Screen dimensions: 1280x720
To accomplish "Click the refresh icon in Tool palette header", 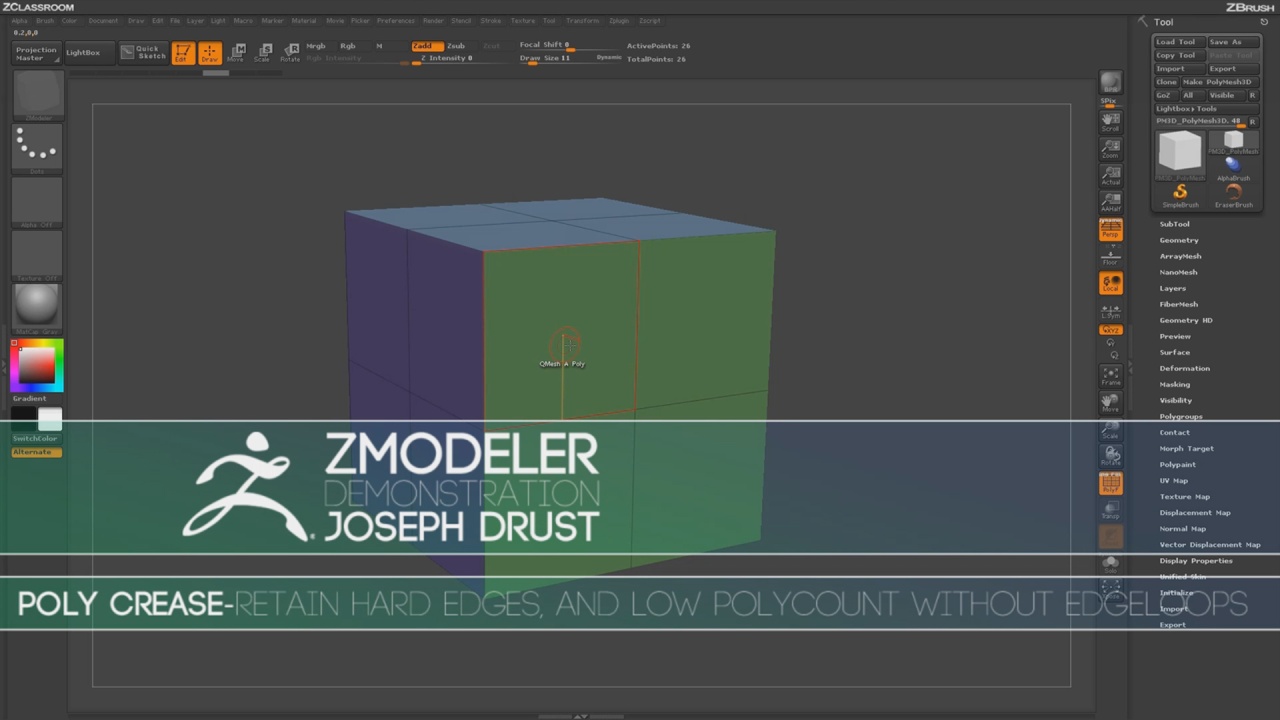I will [x=1264, y=22].
